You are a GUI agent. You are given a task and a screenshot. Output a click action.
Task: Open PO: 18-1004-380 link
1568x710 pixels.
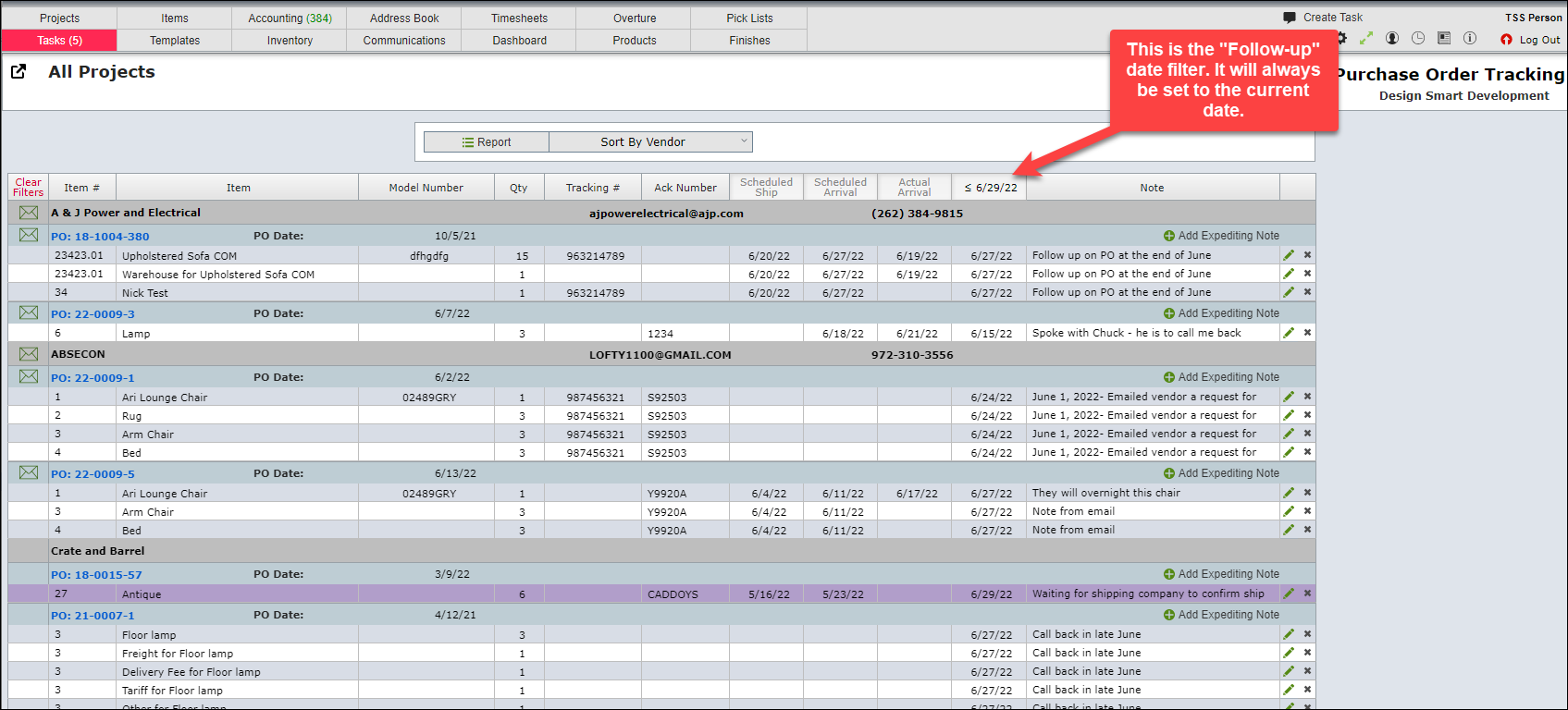pyautogui.click(x=100, y=237)
